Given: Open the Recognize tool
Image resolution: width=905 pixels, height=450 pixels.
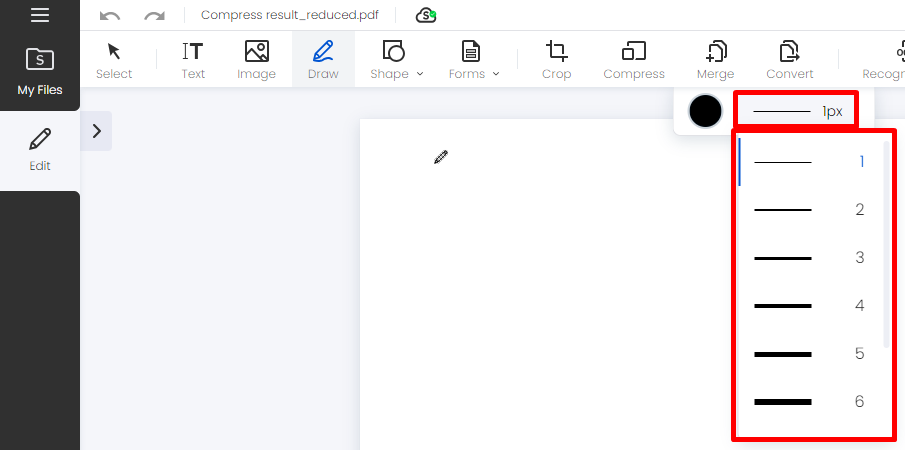Looking at the screenshot, I should [883, 60].
